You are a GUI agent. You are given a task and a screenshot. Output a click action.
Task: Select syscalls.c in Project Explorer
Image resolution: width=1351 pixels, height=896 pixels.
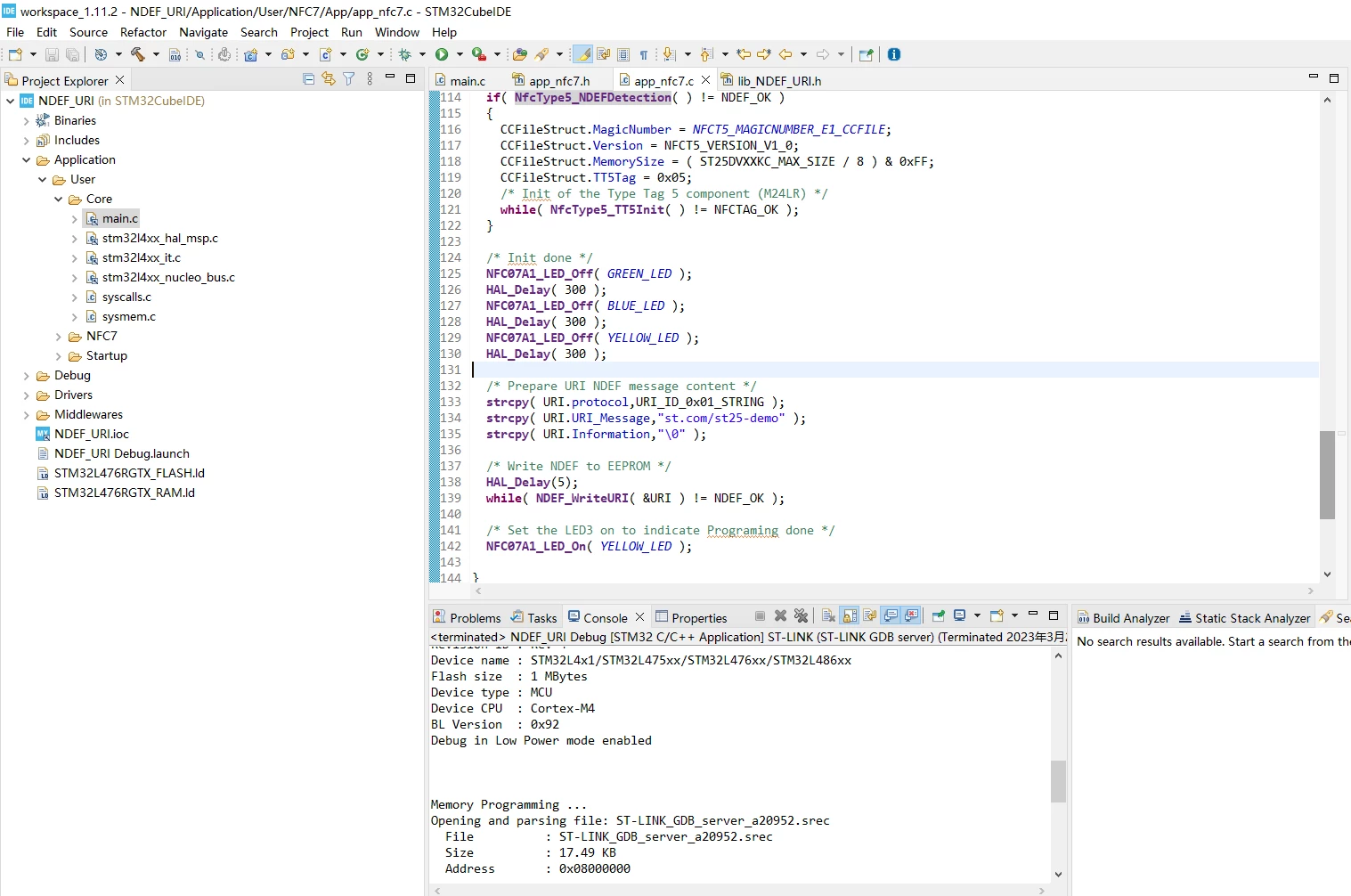coord(126,297)
